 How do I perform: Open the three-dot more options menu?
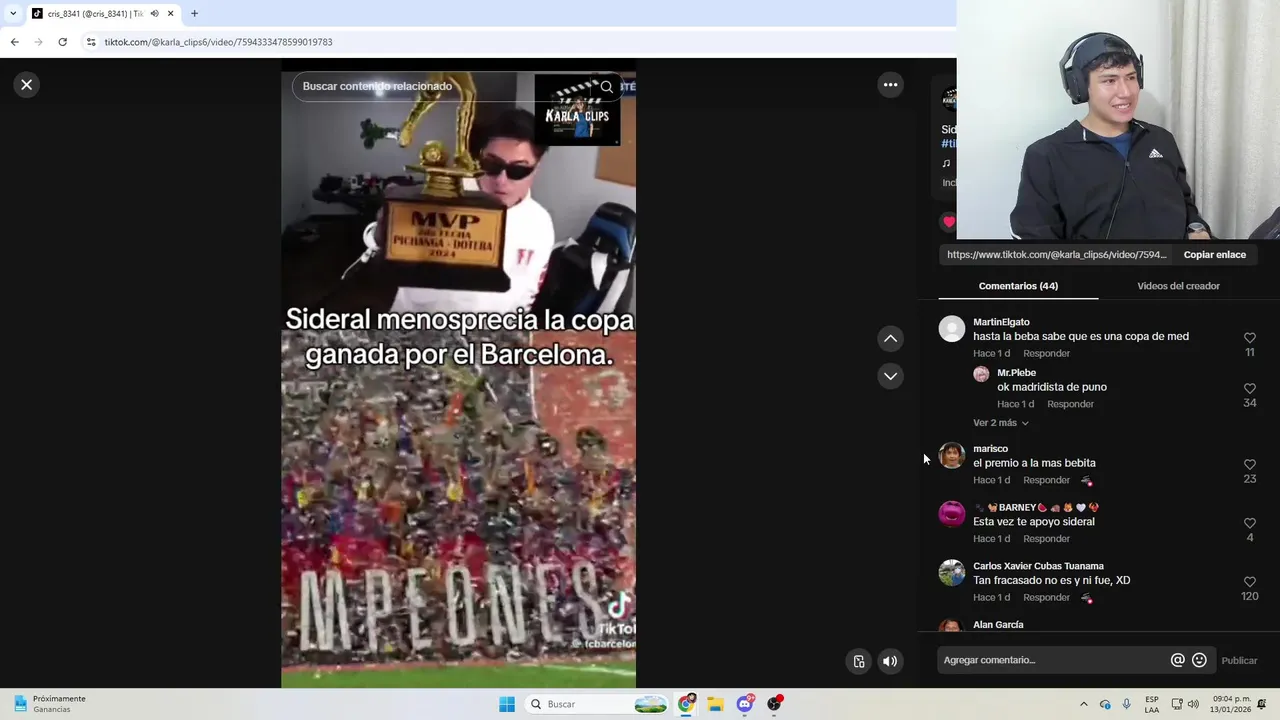pos(890,85)
